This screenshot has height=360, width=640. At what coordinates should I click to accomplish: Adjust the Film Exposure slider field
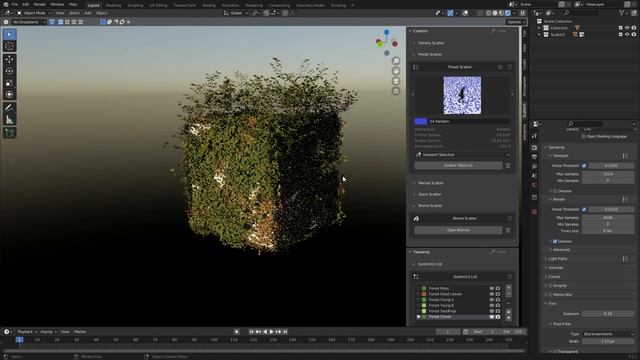pyautogui.click(x=608, y=314)
